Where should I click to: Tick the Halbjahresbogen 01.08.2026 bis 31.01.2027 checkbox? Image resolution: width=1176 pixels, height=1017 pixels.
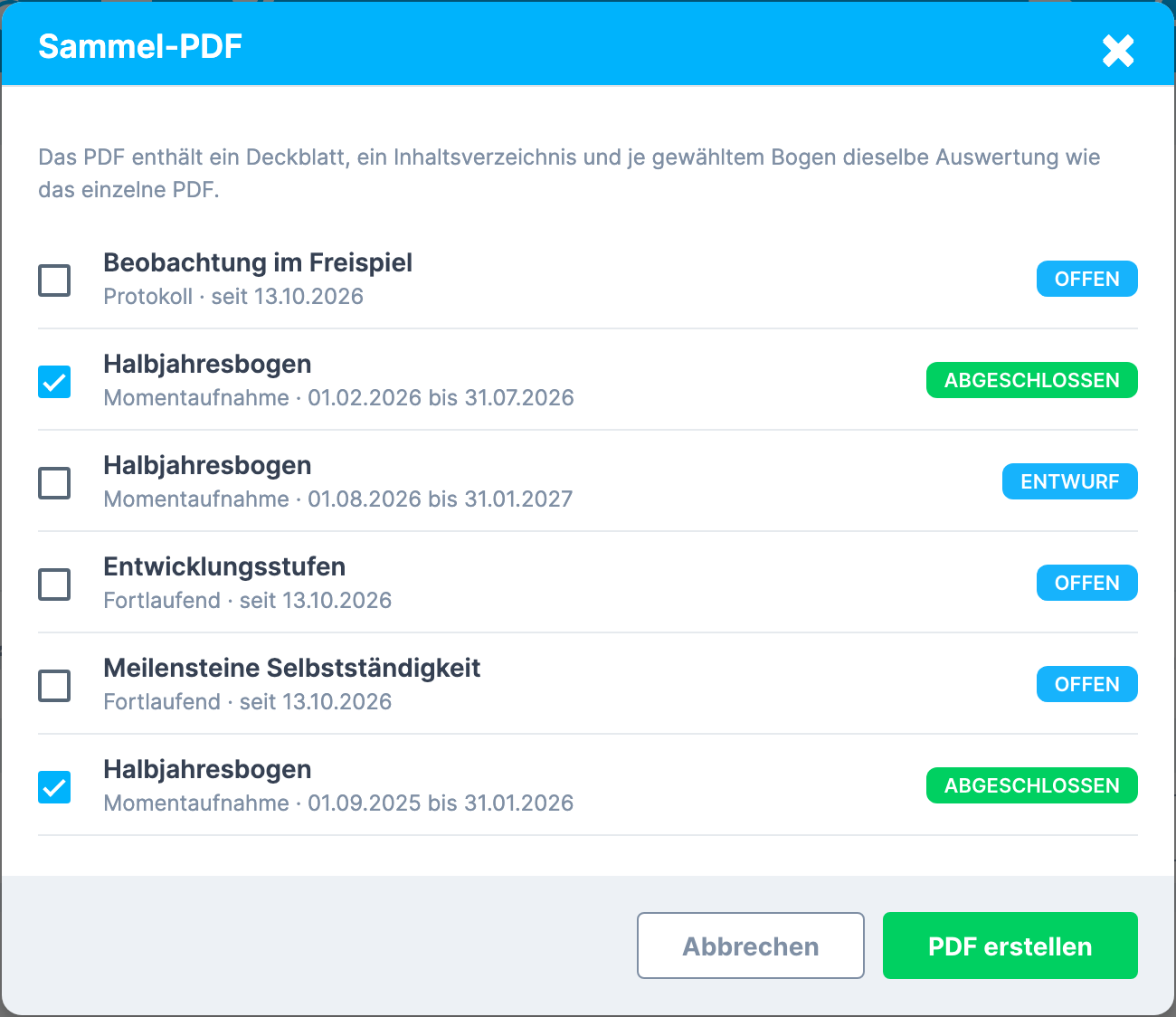click(x=54, y=482)
